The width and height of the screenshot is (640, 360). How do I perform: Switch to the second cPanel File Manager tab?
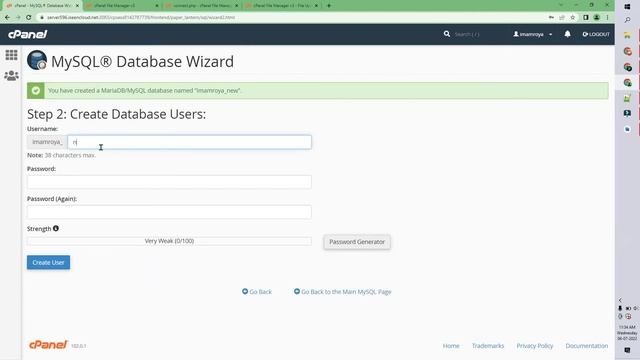coord(122,6)
